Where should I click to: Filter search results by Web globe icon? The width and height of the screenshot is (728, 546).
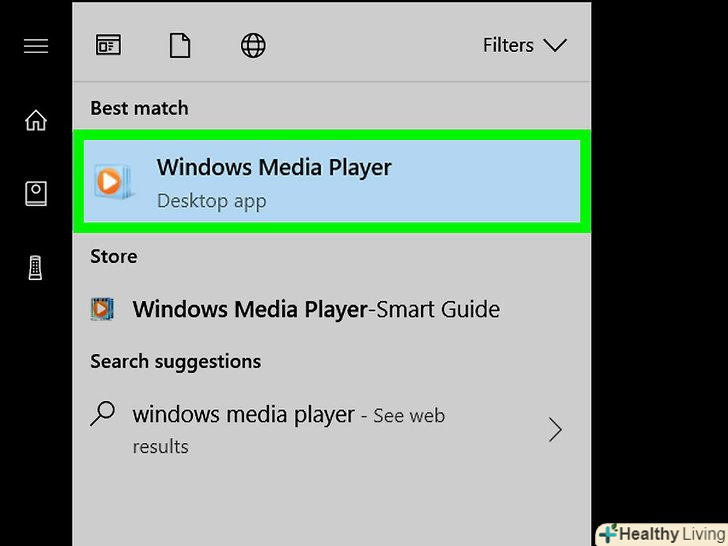253,46
